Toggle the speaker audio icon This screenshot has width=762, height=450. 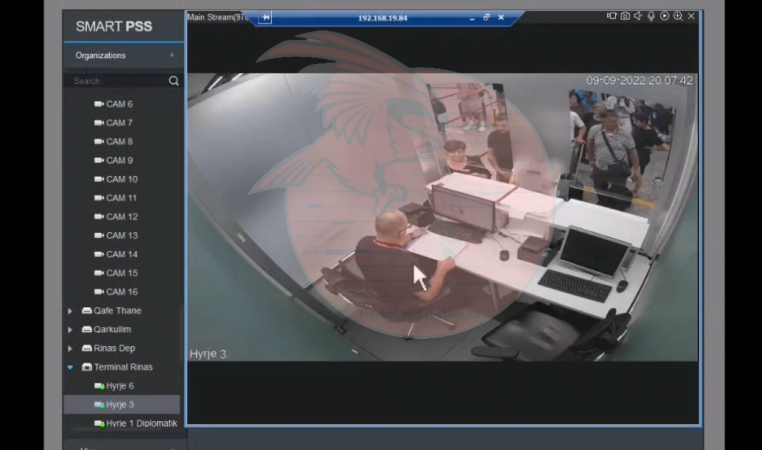click(638, 16)
